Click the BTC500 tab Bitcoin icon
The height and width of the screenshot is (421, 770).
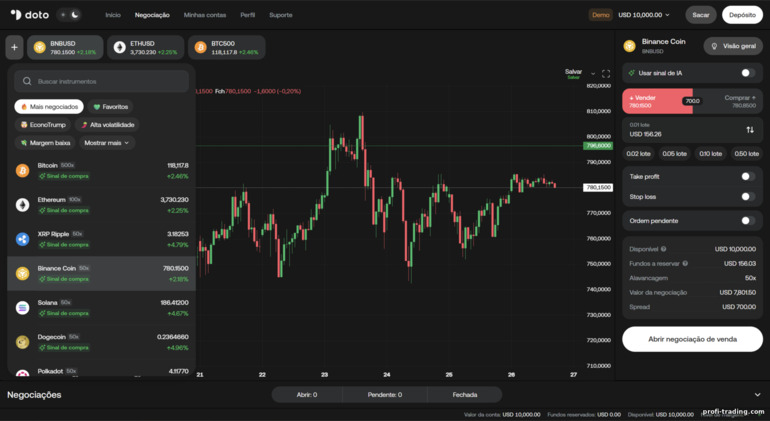coord(200,47)
